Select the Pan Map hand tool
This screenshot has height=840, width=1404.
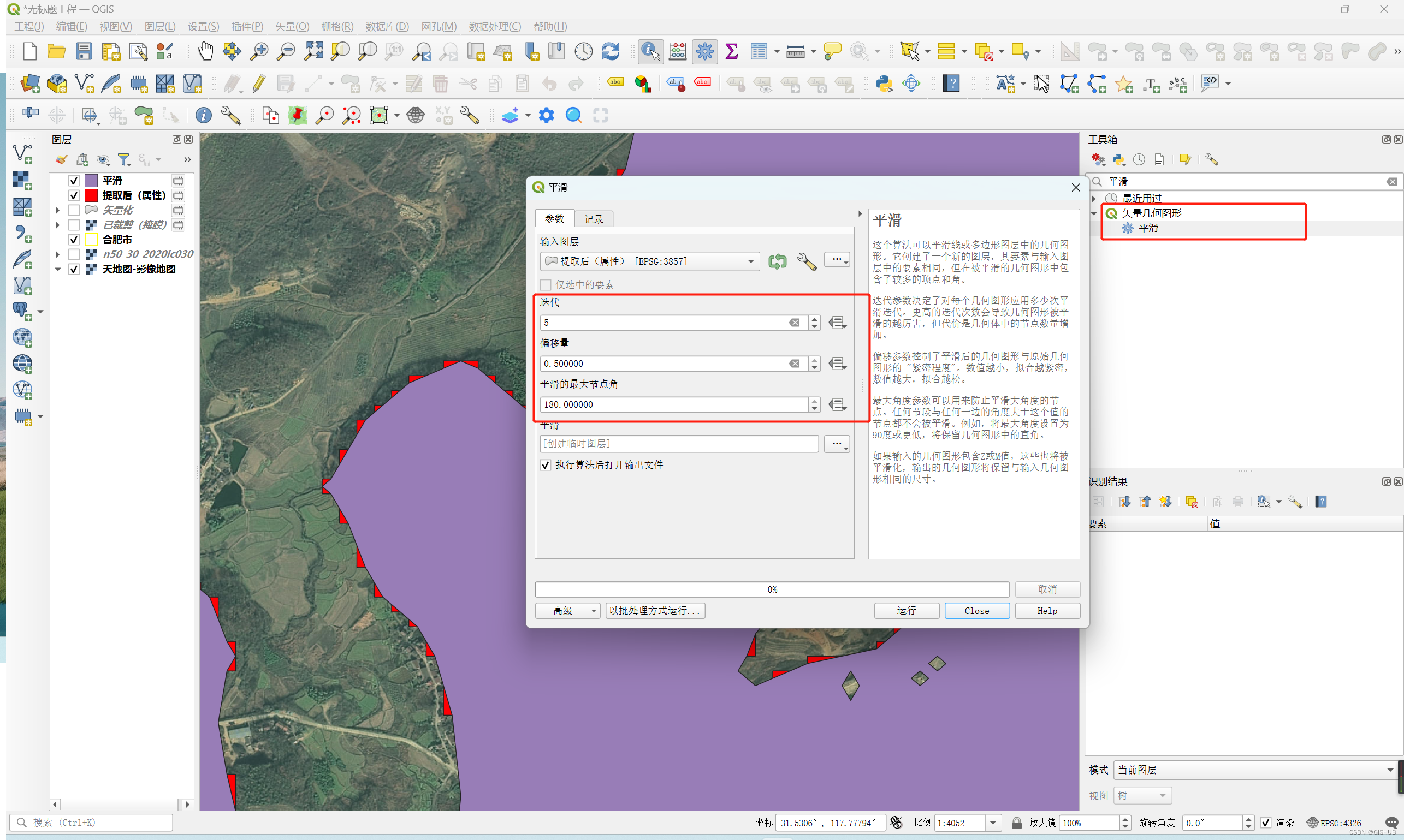pos(205,51)
